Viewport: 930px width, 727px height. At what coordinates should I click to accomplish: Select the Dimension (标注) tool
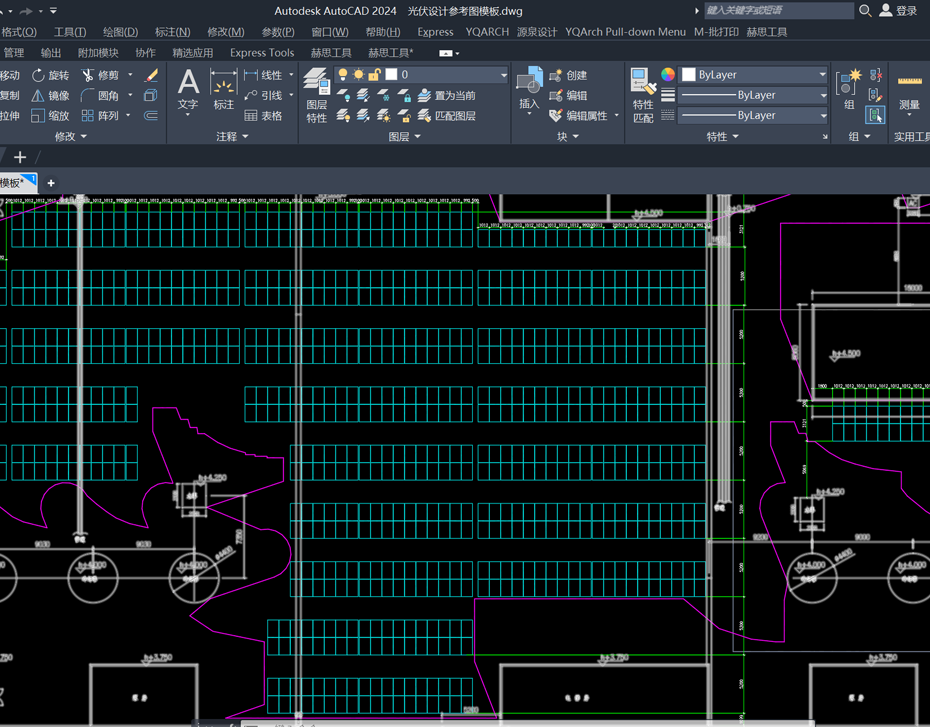coord(224,89)
